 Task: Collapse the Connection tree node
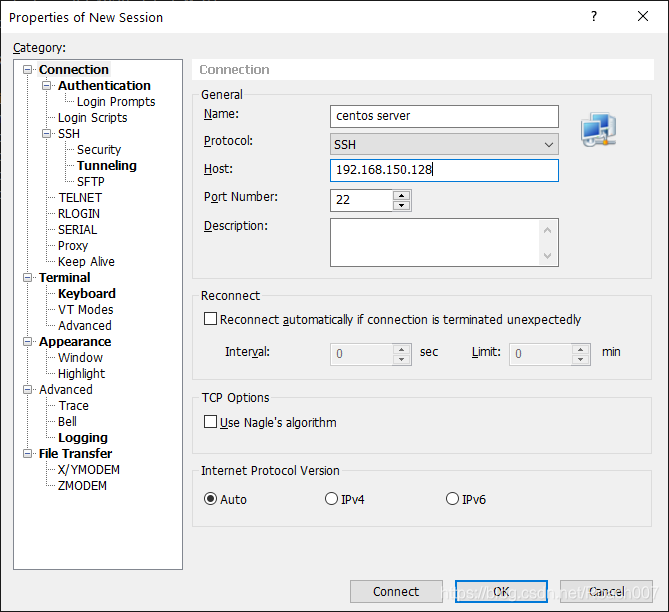(x=28, y=70)
